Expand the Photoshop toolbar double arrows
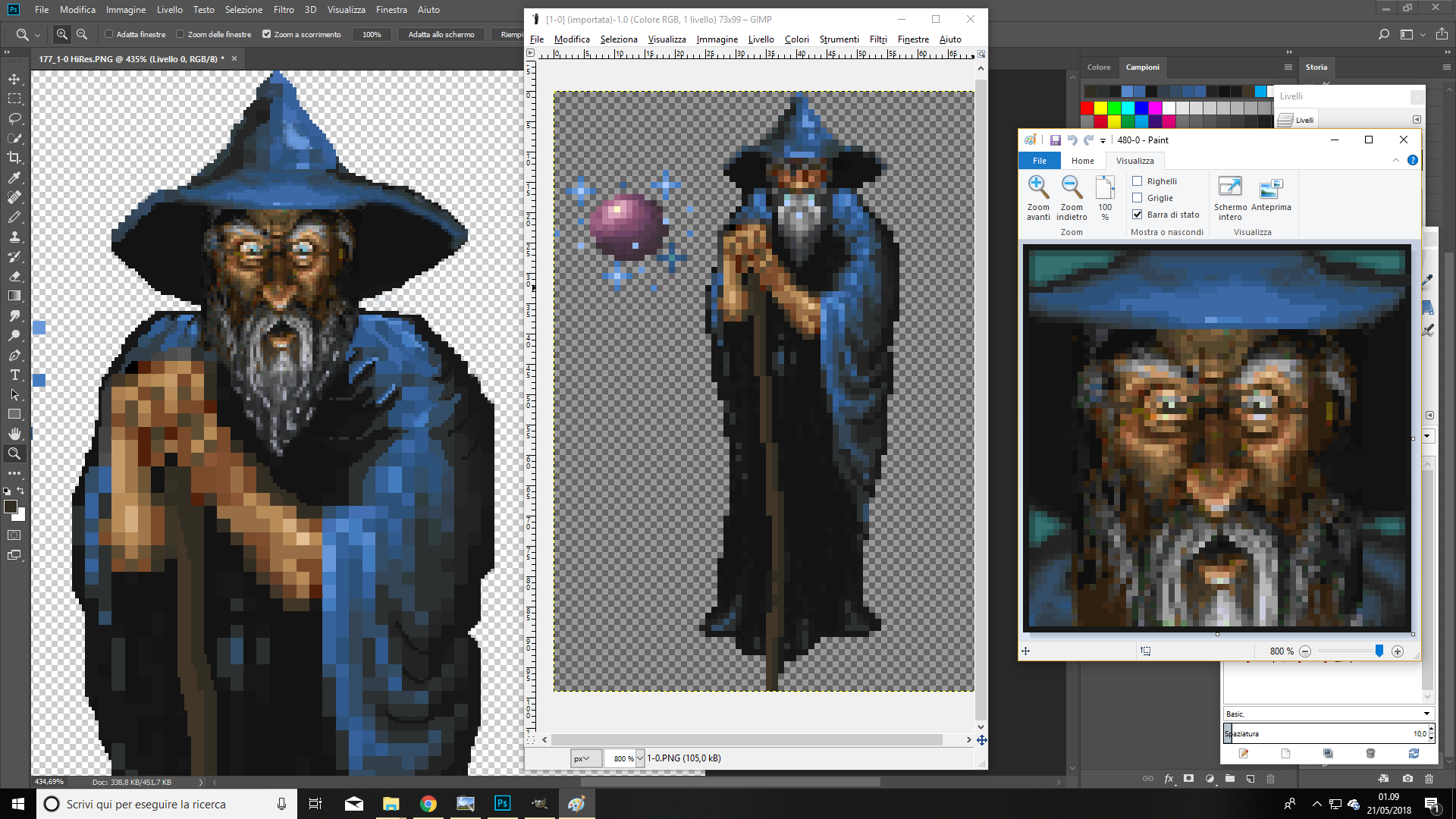 7,52
